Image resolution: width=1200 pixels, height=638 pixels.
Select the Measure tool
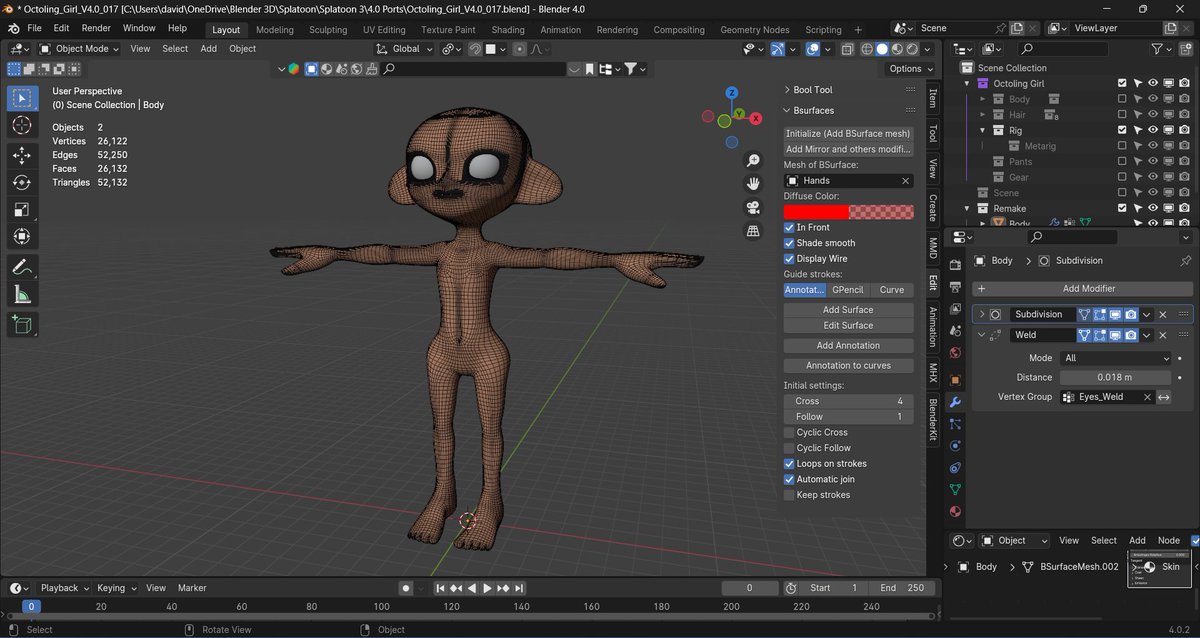click(22, 294)
